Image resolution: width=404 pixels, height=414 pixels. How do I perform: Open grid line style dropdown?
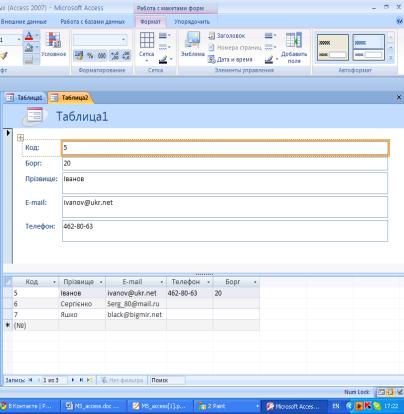165,47
